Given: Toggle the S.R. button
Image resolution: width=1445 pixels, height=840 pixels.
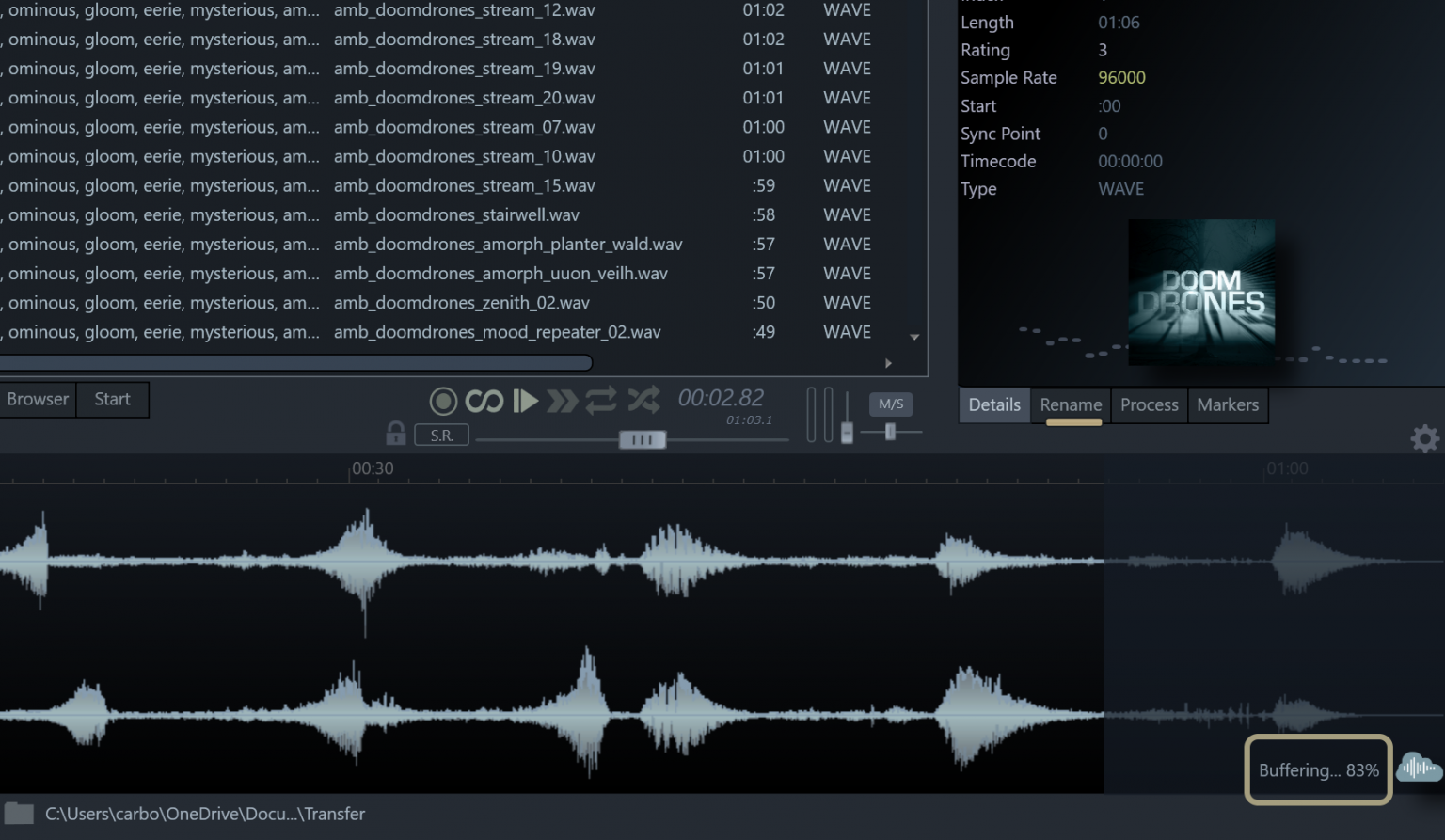Looking at the screenshot, I should (x=441, y=434).
